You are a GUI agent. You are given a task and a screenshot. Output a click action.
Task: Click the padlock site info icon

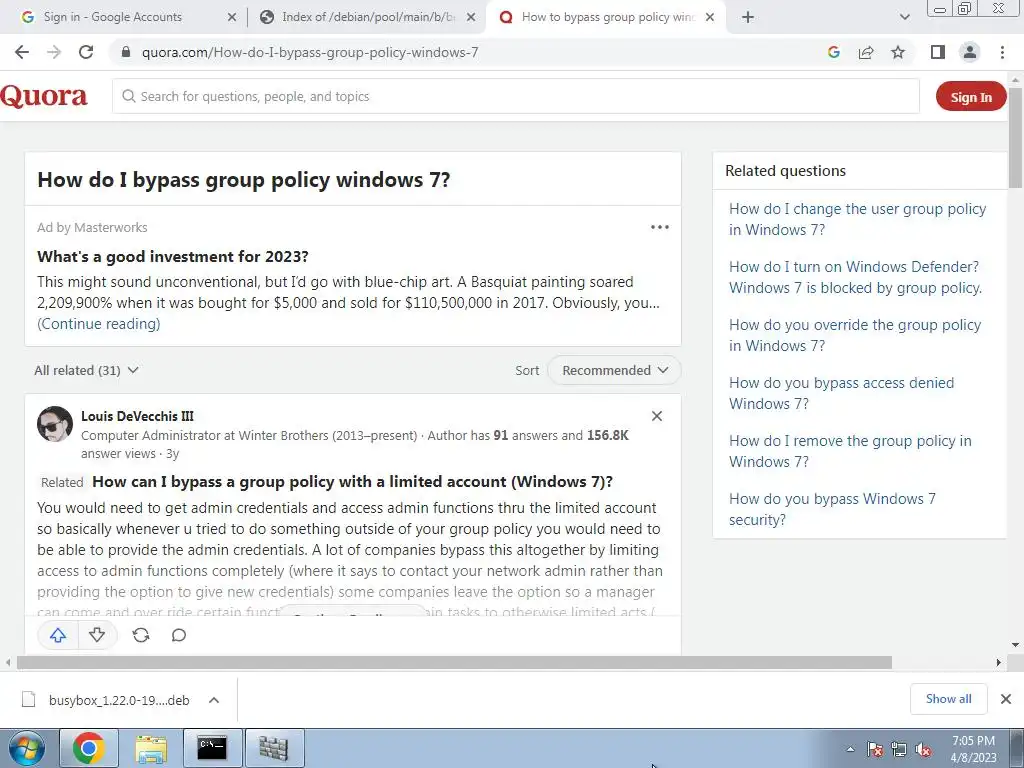[126, 52]
